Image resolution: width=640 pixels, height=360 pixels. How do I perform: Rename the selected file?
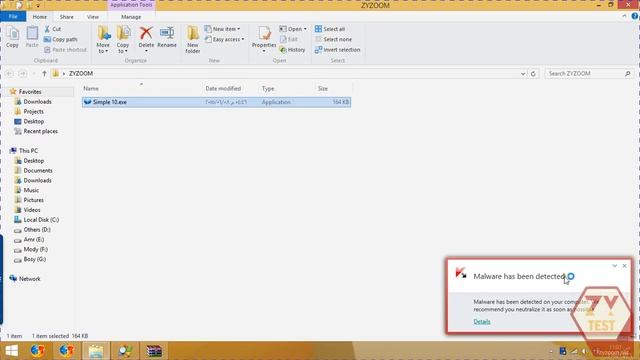167,37
